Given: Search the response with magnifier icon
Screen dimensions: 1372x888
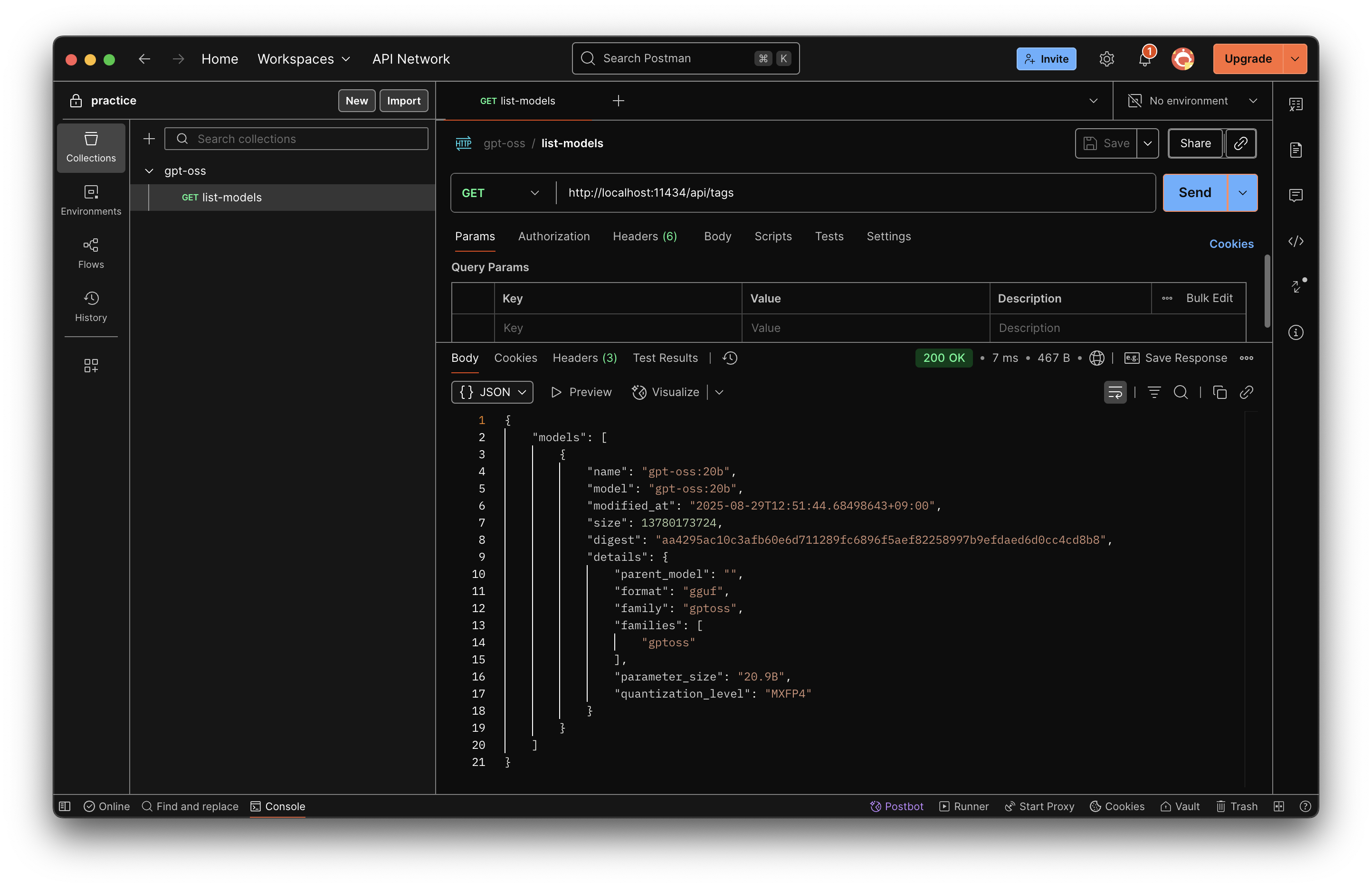Looking at the screenshot, I should pyautogui.click(x=1180, y=392).
